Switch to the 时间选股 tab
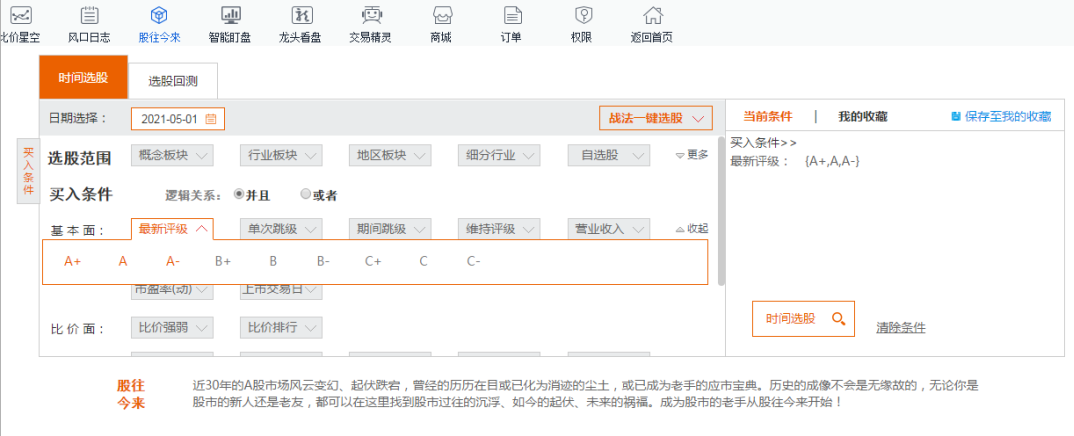Image resolution: width=1074 pixels, height=436 pixels. (84, 77)
